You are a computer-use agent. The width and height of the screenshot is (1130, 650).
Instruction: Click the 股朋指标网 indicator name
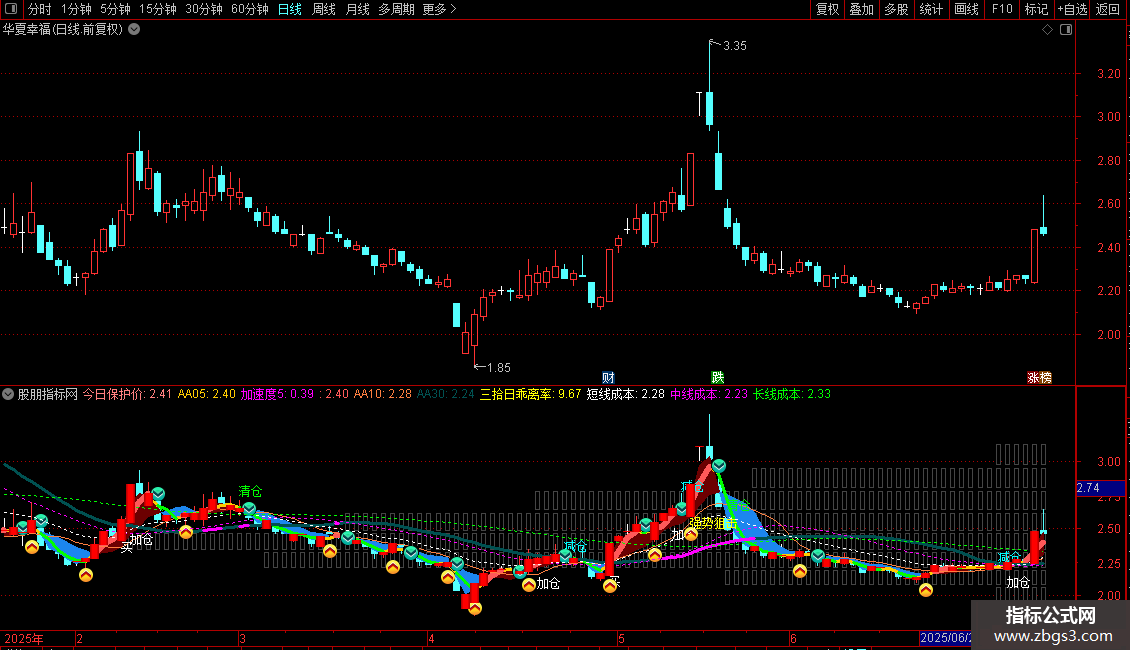[x=48, y=394]
